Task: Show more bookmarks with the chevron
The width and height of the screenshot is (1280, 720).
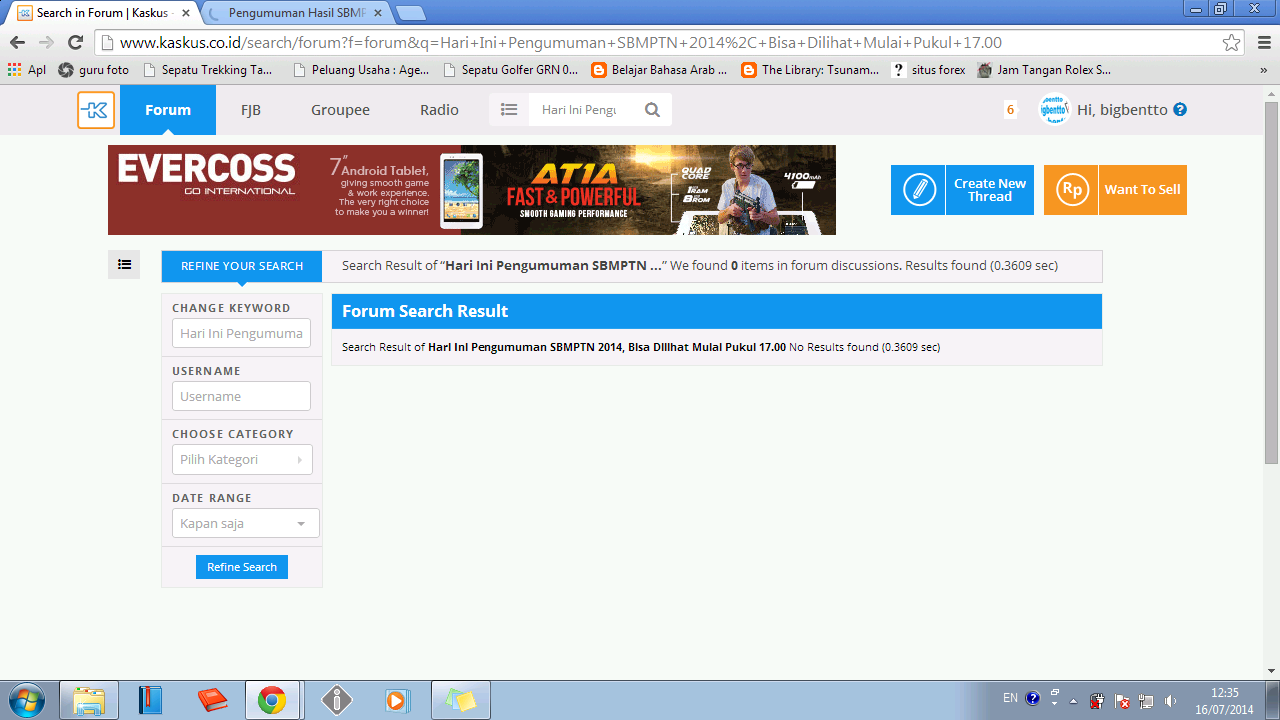Action: [x=1263, y=70]
